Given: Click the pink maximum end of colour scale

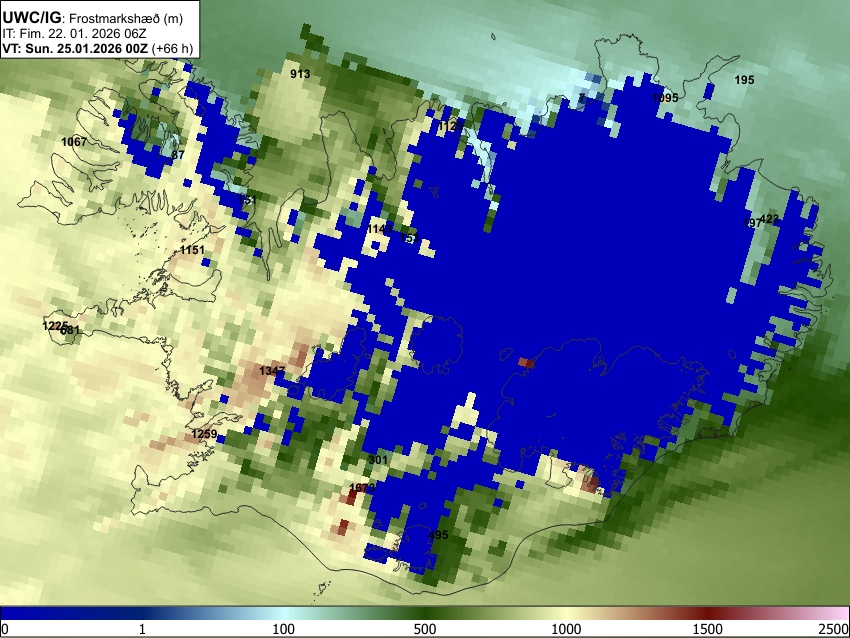Looking at the screenshot, I should tap(842, 613).
